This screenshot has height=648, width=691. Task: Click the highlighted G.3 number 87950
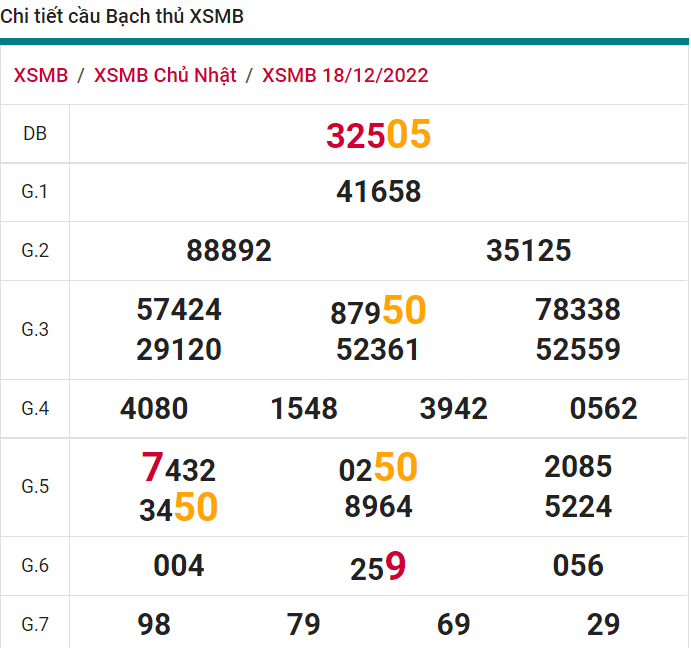pos(378,312)
